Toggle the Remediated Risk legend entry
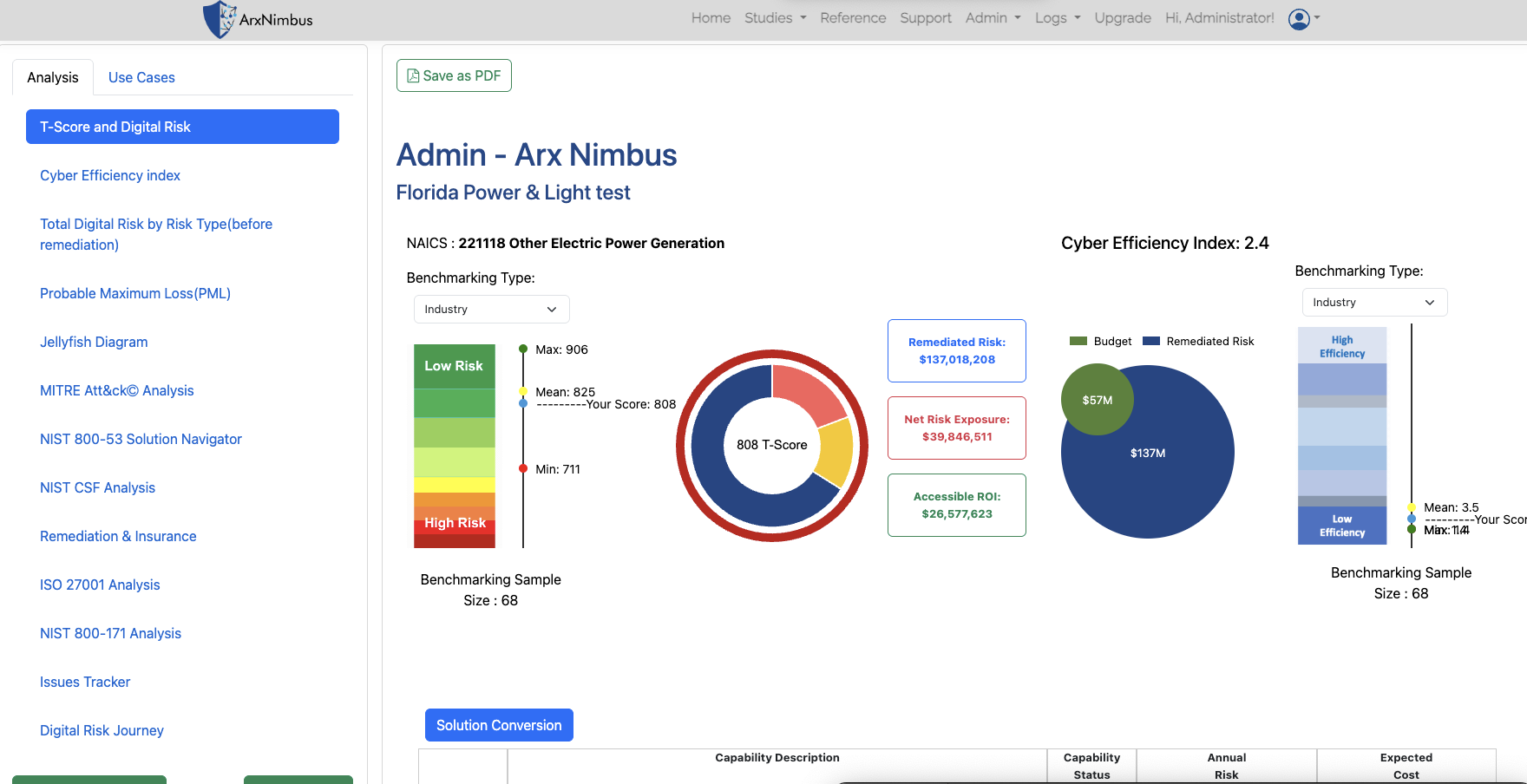The width and height of the screenshot is (1527, 784). [1198, 341]
